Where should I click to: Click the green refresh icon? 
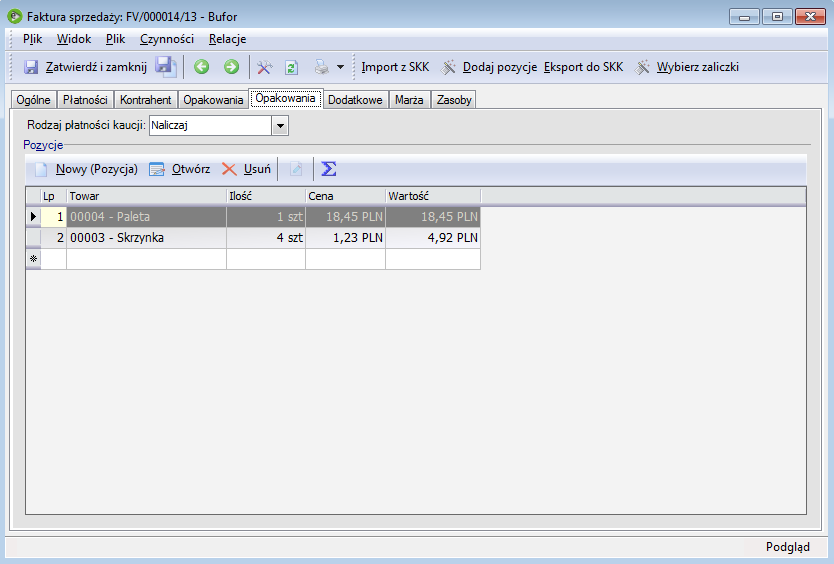(x=291, y=68)
